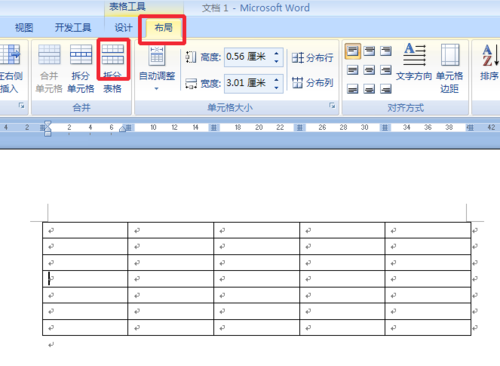Viewport: 500px width, 366px height.
Task: Open the 布局 ribbon tab
Action: pos(163,28)
